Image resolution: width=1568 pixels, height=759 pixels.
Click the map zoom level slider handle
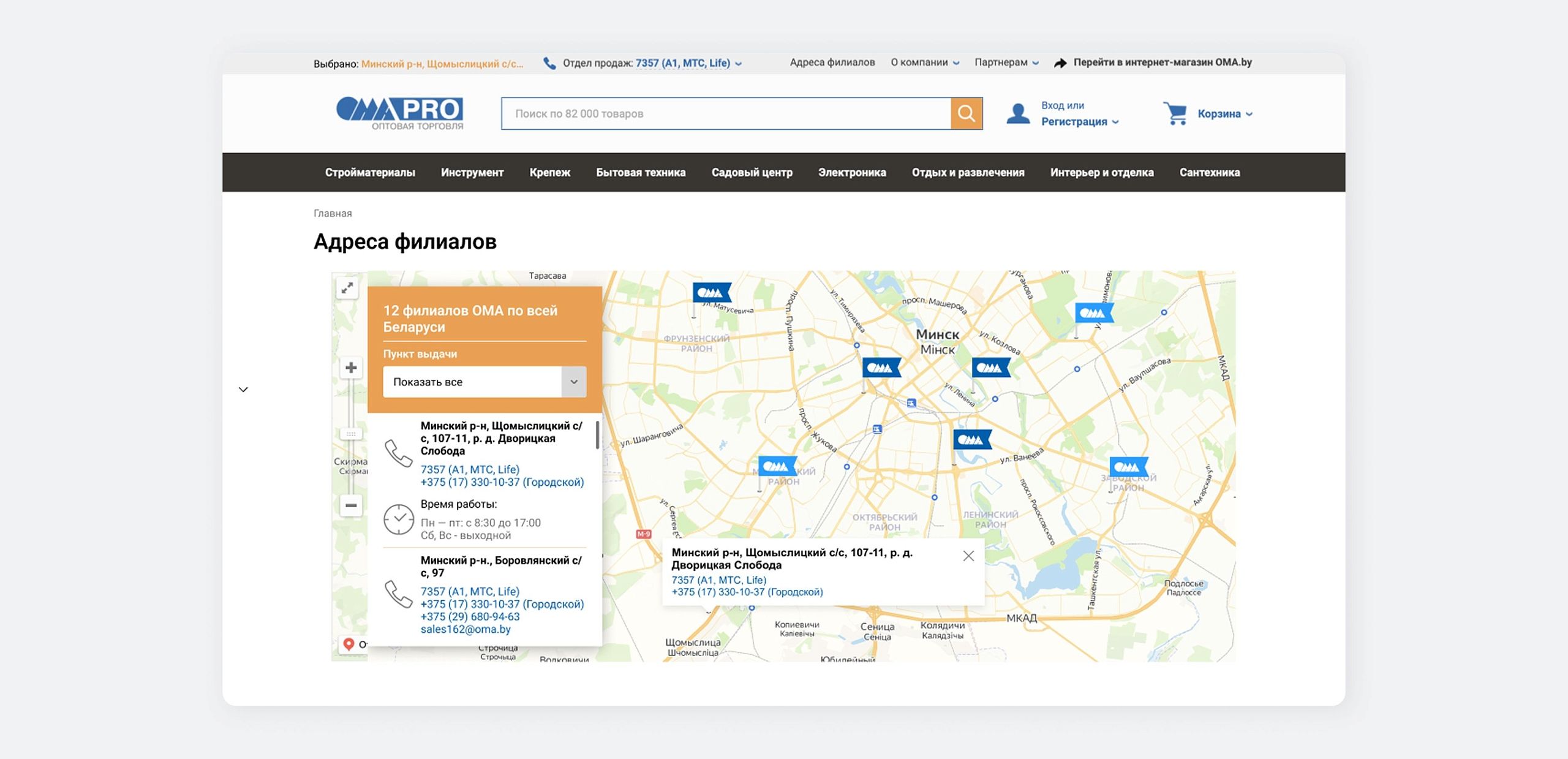351,434
